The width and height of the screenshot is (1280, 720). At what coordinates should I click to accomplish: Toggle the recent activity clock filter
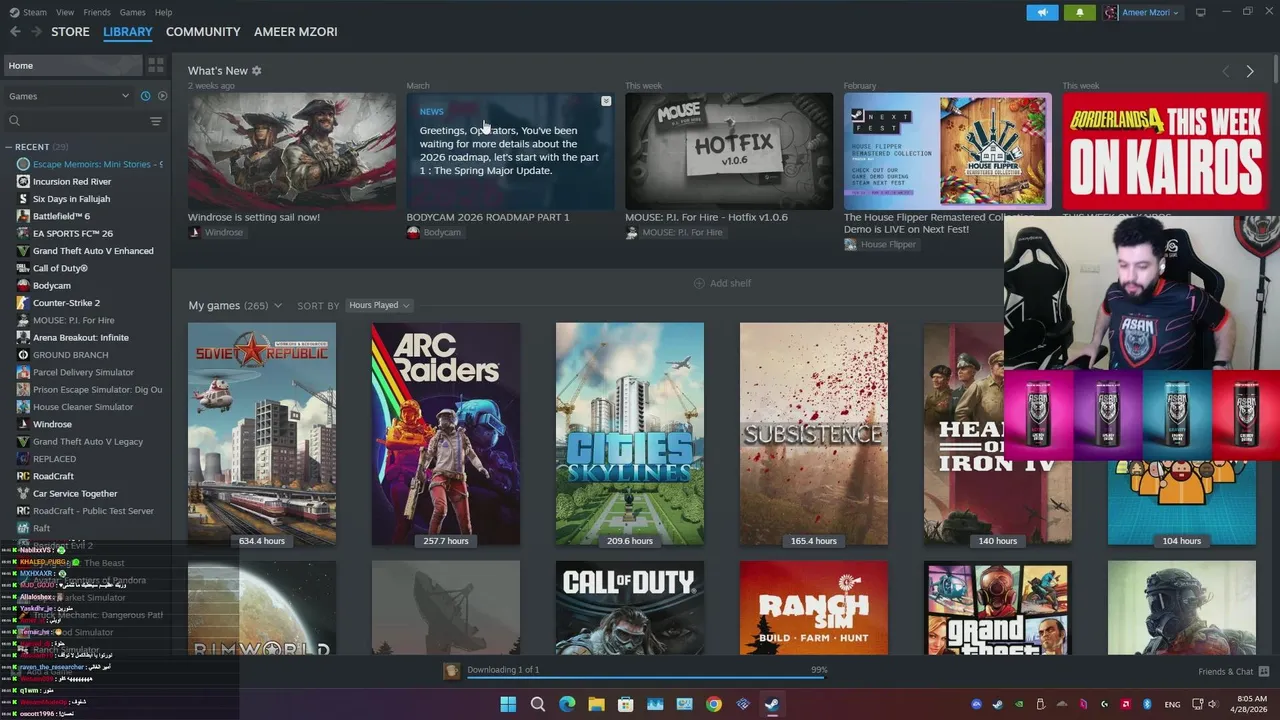[145, 96]
